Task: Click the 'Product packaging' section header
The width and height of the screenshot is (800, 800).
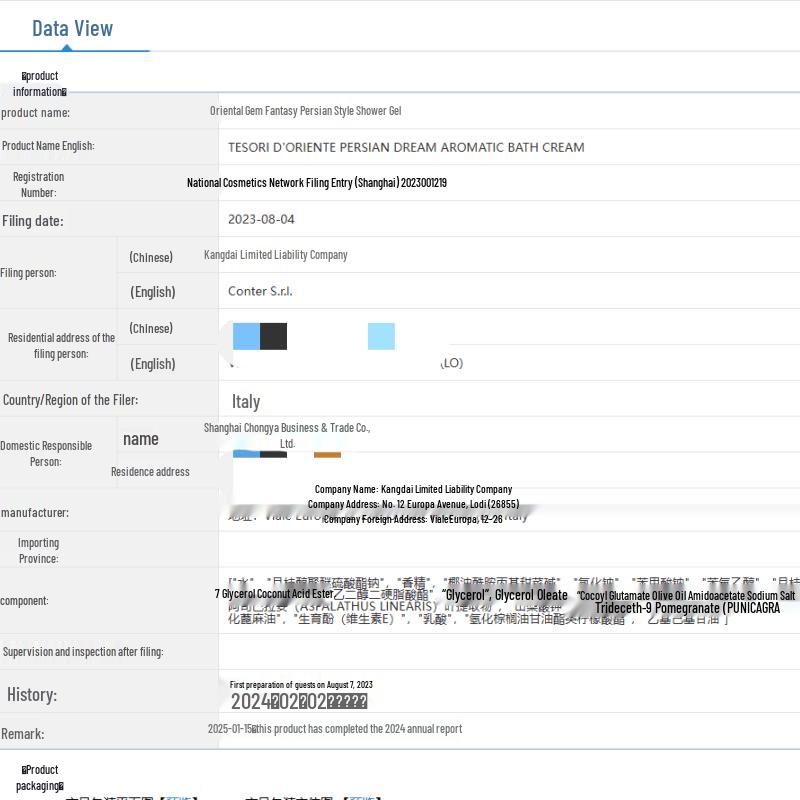Action: coord(40,778)
